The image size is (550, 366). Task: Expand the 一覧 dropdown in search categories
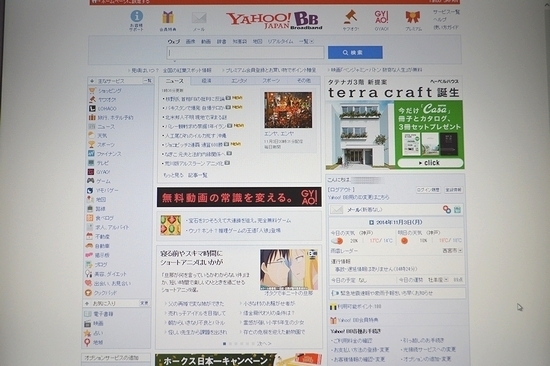[x=306, y=41]
